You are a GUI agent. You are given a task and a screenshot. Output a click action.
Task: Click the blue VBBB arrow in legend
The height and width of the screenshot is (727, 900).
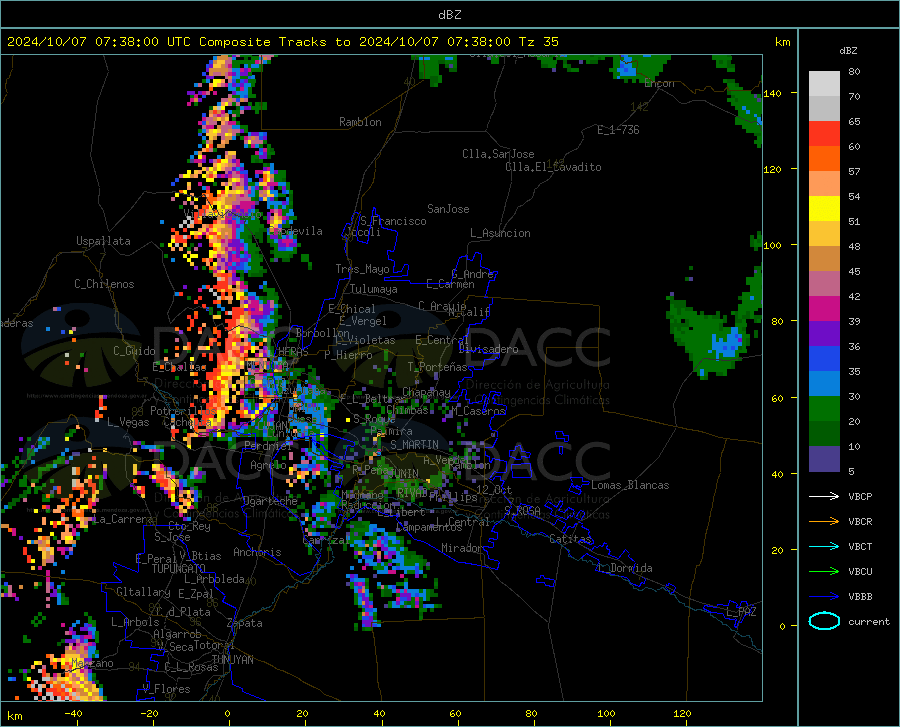click(x=824, y=596)
